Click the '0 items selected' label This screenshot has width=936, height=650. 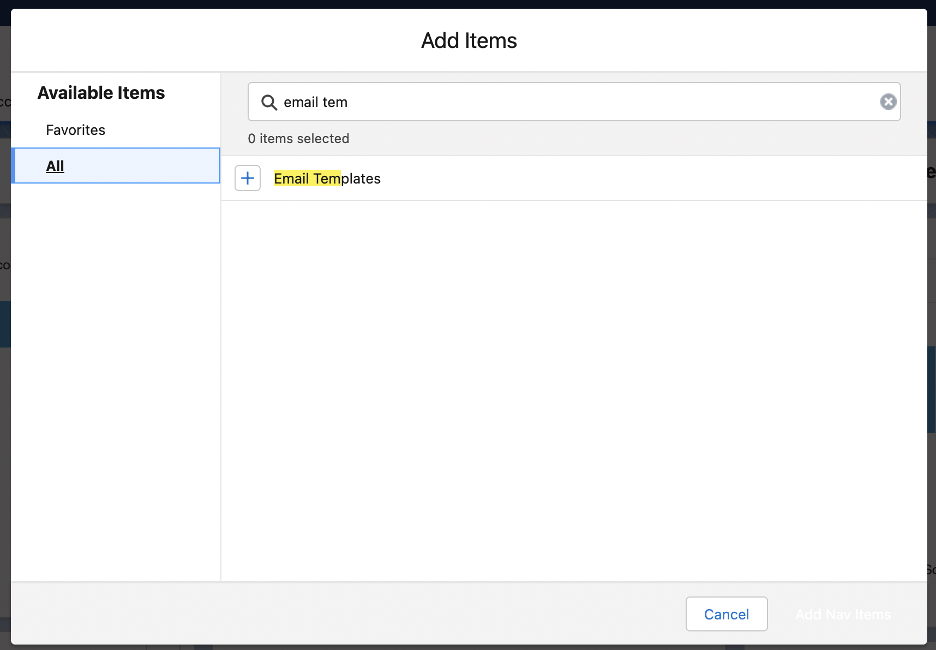pos(298,138)
